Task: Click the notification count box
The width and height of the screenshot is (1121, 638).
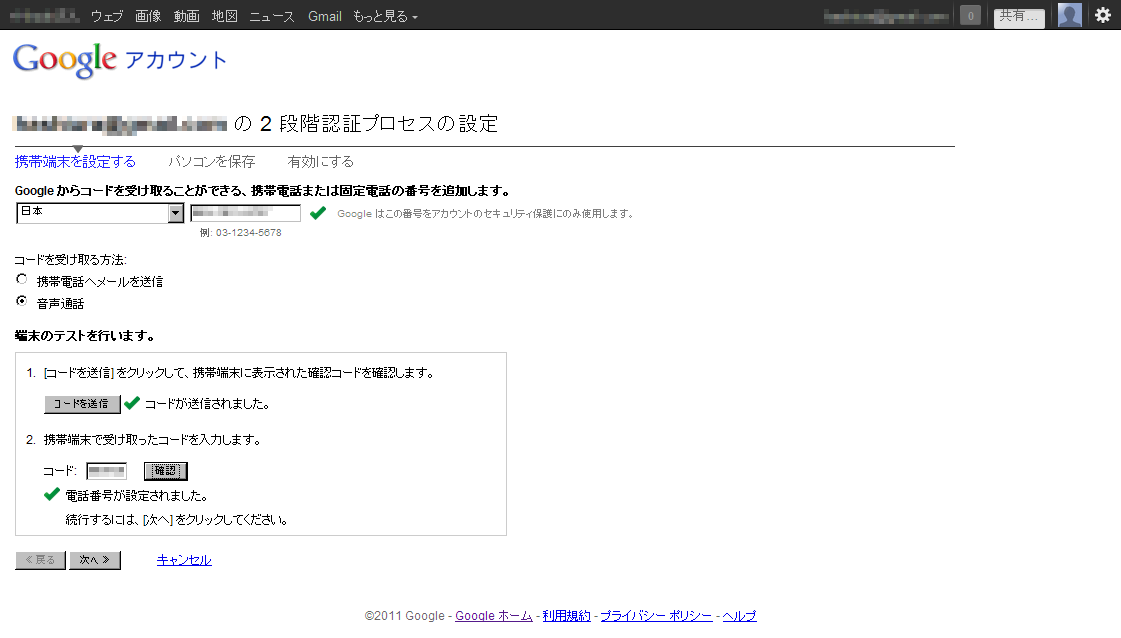Action: click(969, 15)
